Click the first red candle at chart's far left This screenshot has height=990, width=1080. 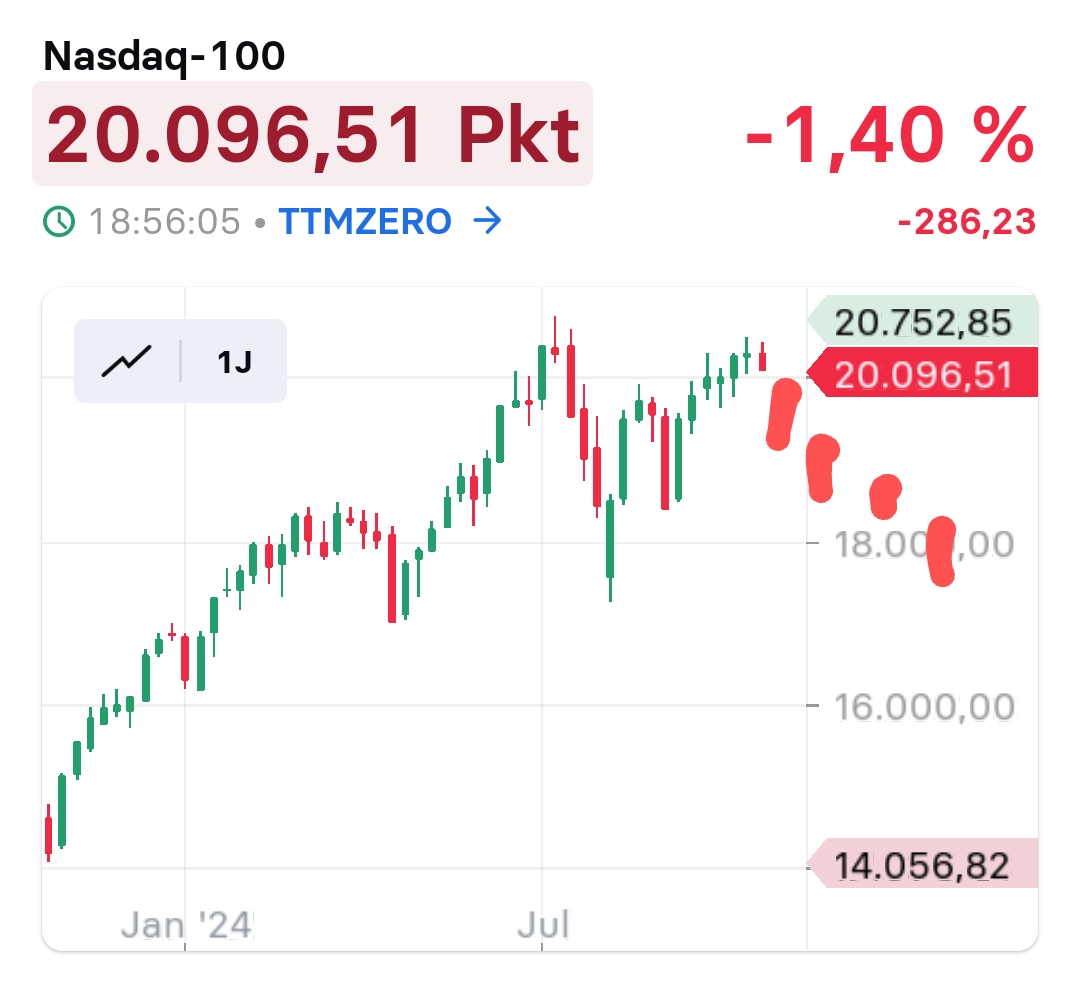point(48,834)
